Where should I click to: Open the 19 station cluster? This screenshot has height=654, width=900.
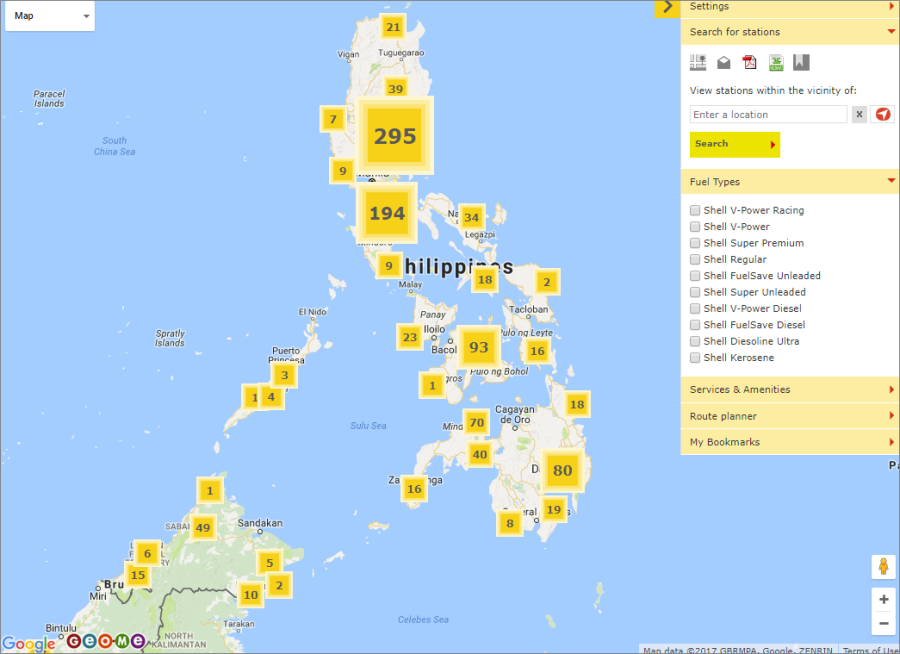pos(554,509)
